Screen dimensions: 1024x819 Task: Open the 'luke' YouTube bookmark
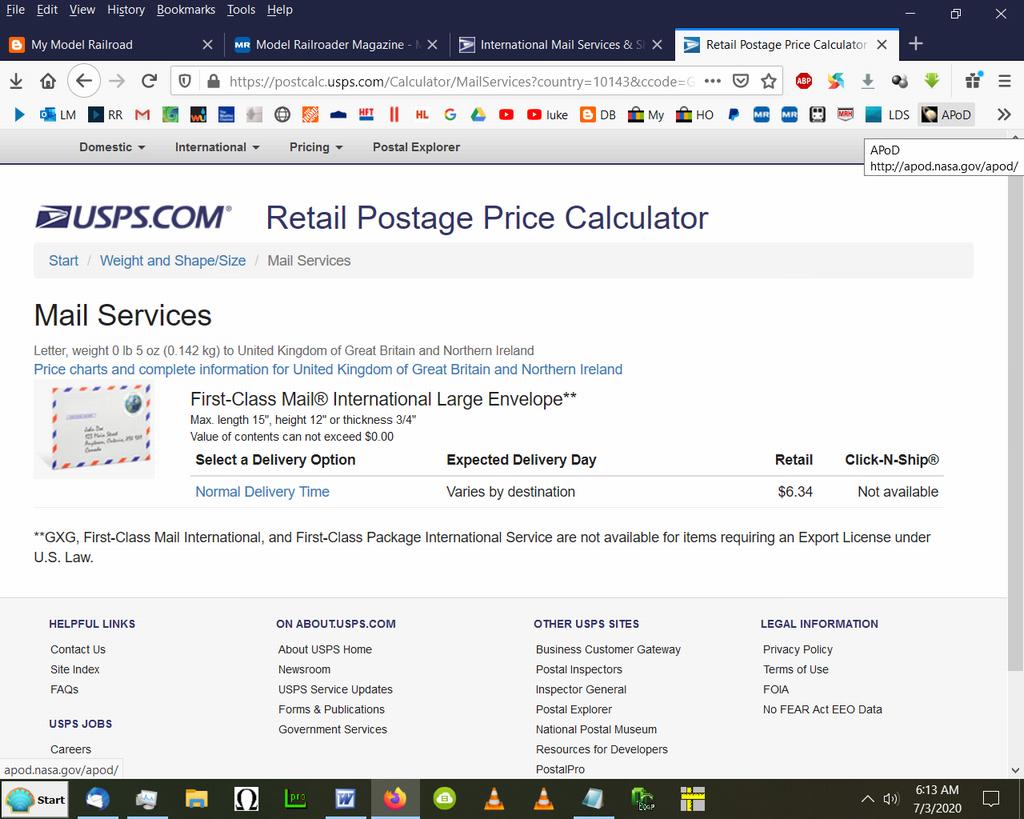click(x=547, y=115)
